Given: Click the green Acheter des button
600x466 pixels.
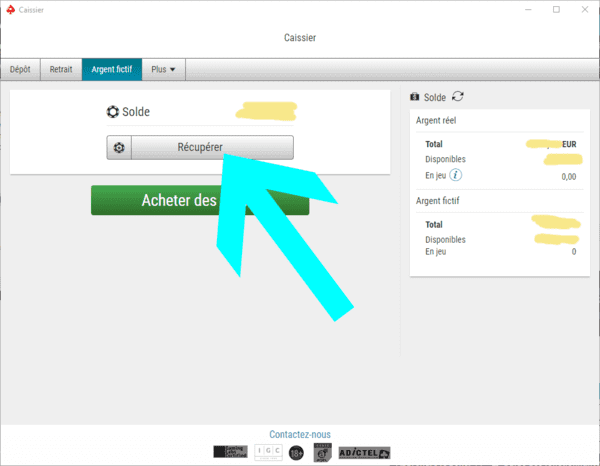Looking at the screenshot, I should point(200,200).
